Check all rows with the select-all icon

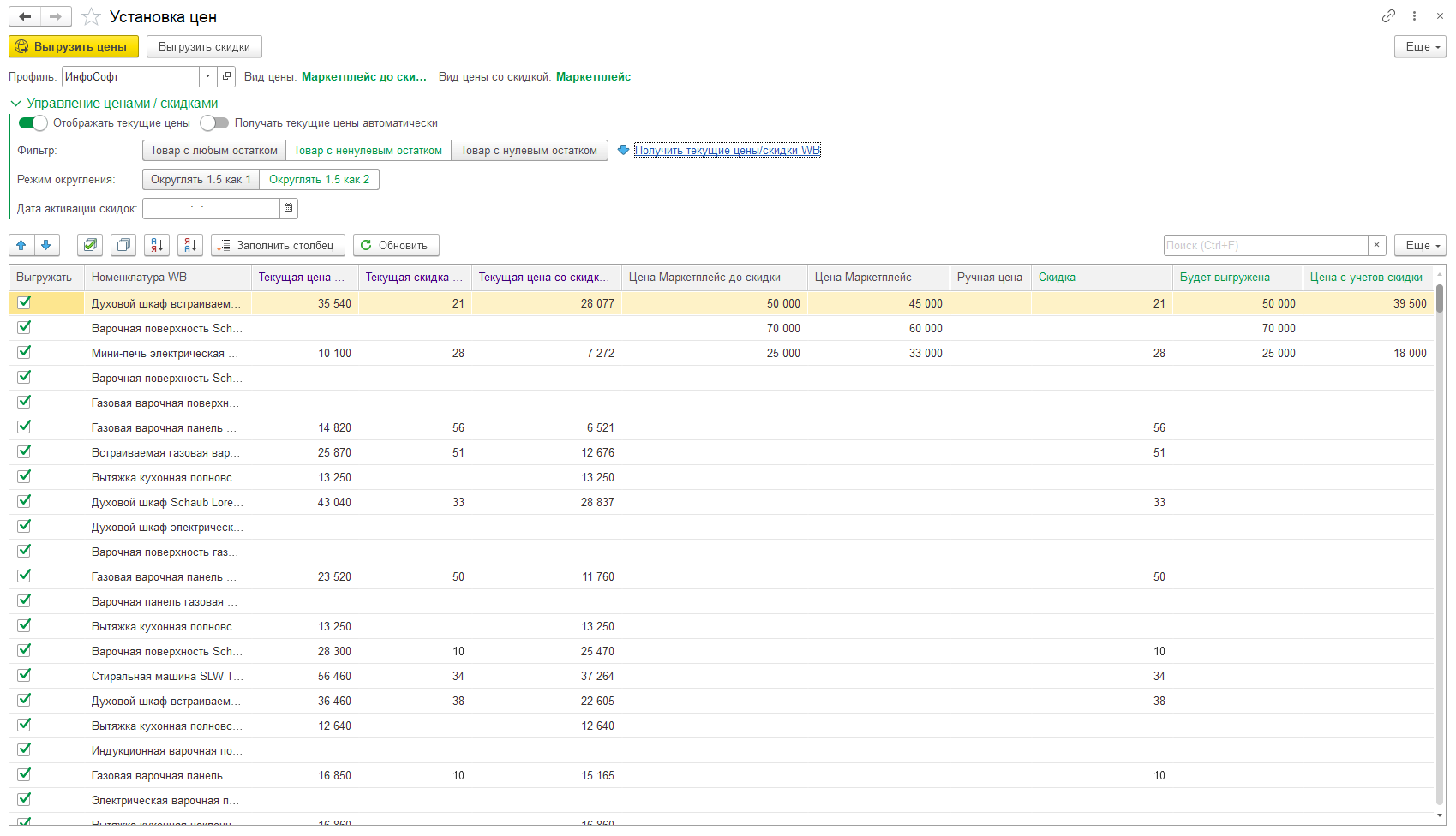click(x=90, y=245)
